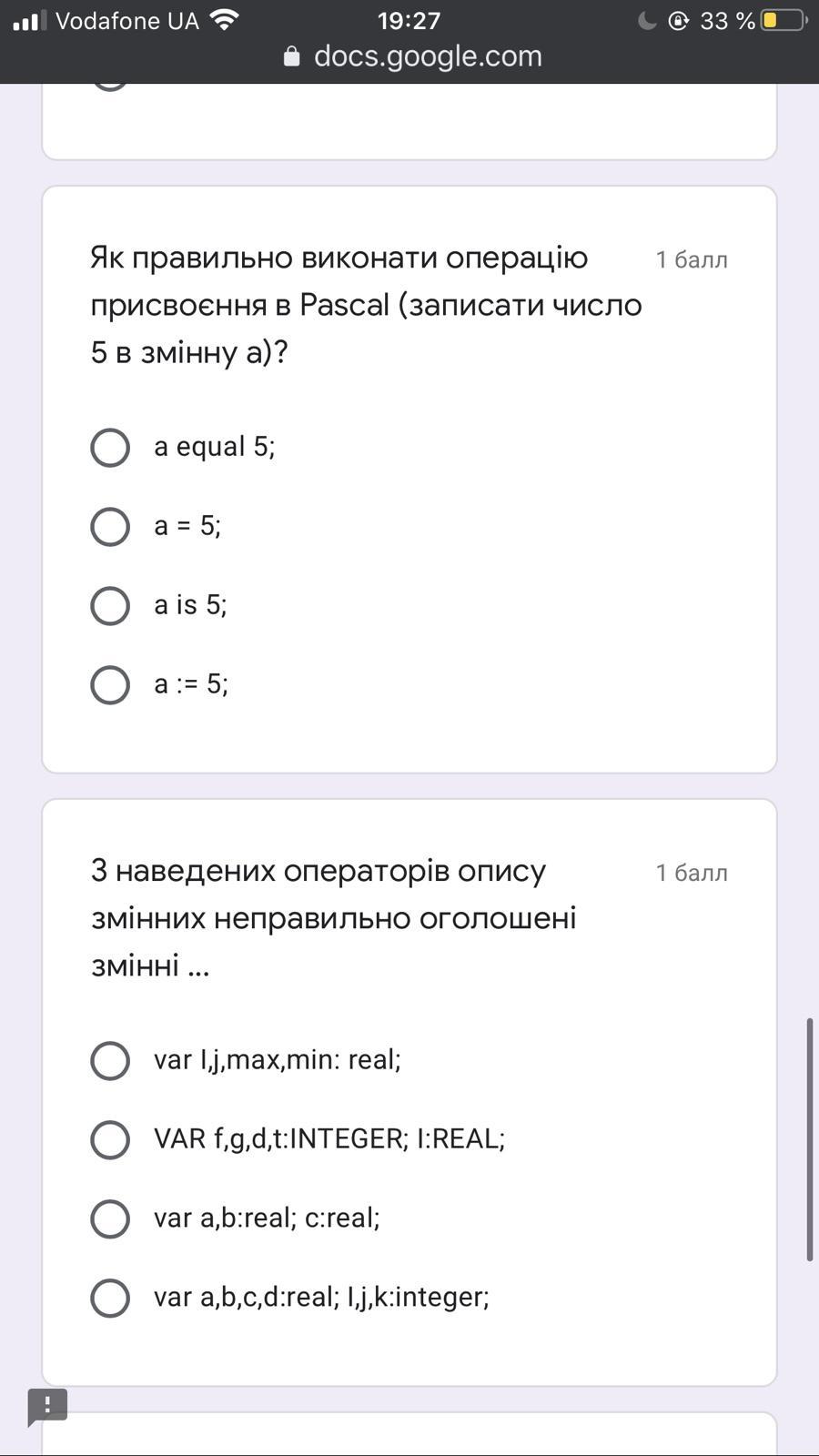
Task: Choose 'var I,j,max,min: real;' option
Action: click(110, 1060)
